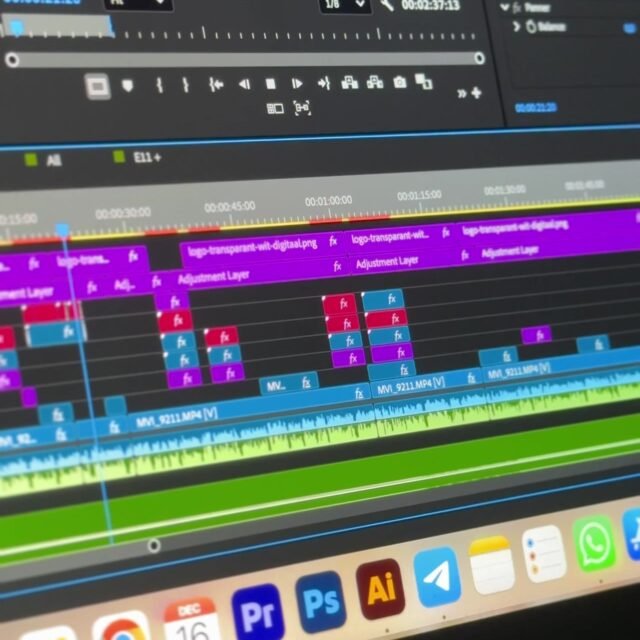Click the fx badge on the MV... clip
640x640 pixels.
[306, 383]
